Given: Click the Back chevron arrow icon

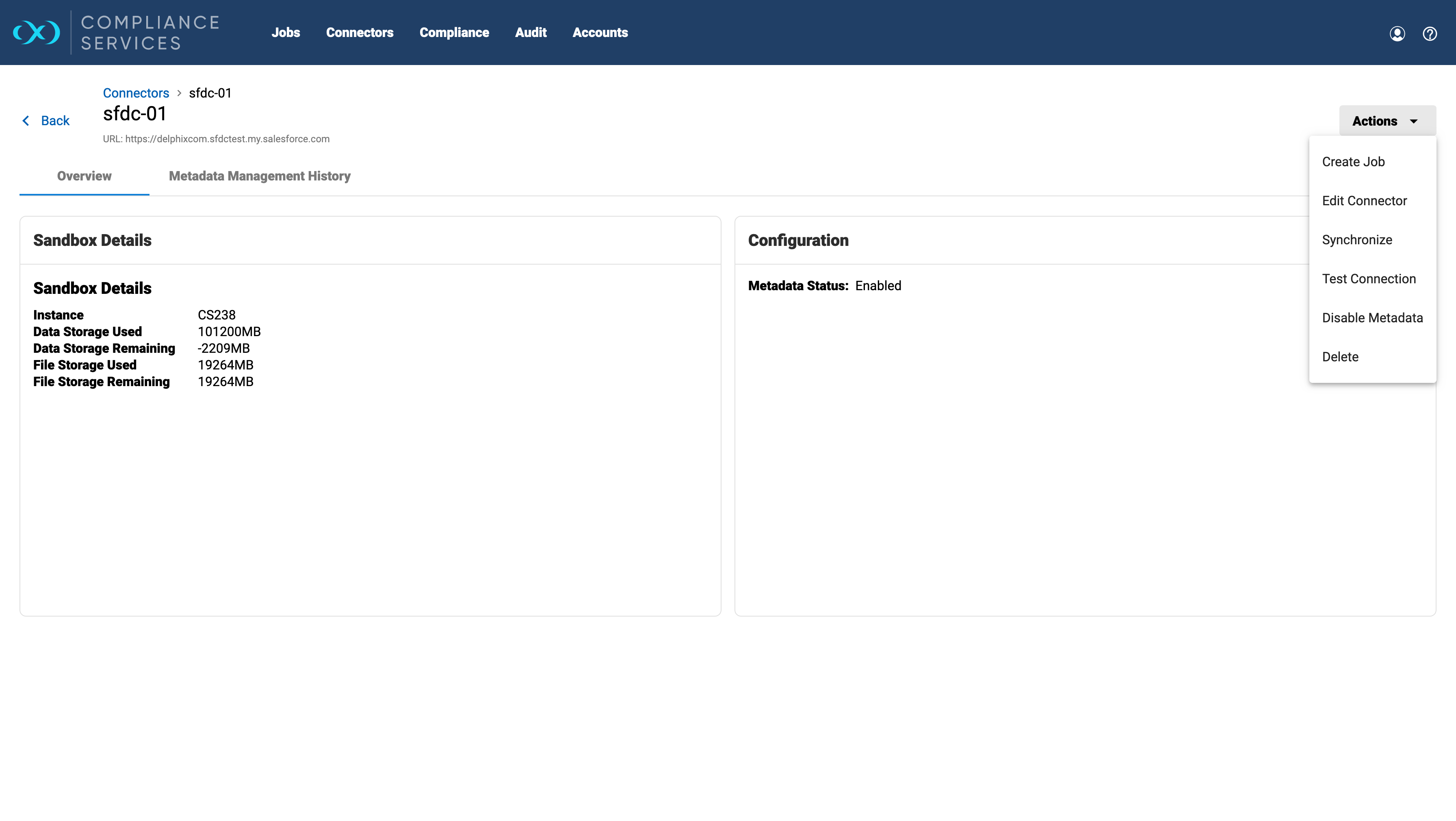Looking at the screenshot, I should tap(26, 121).
